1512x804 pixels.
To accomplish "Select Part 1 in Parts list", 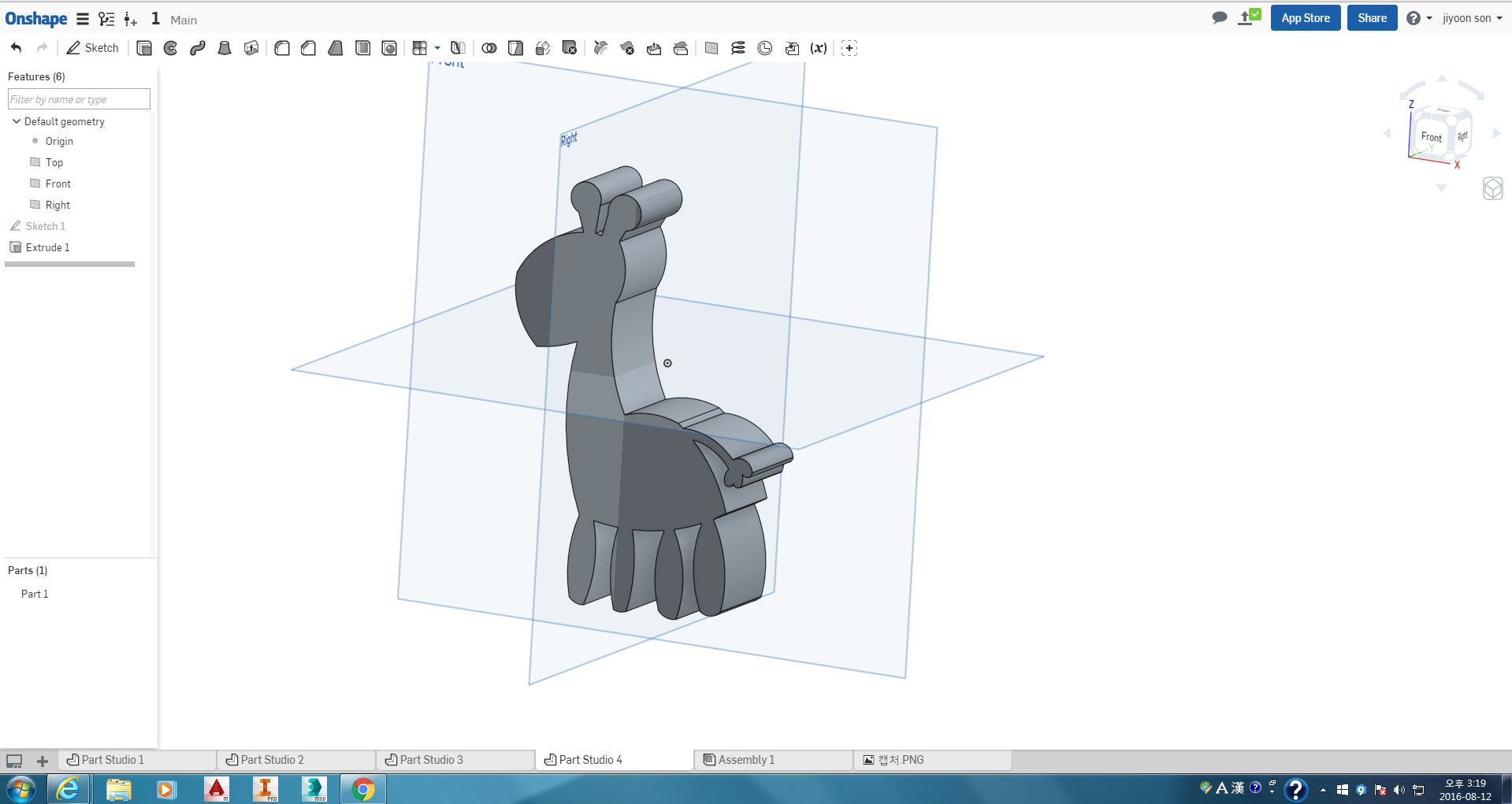I will click(35, 594).
